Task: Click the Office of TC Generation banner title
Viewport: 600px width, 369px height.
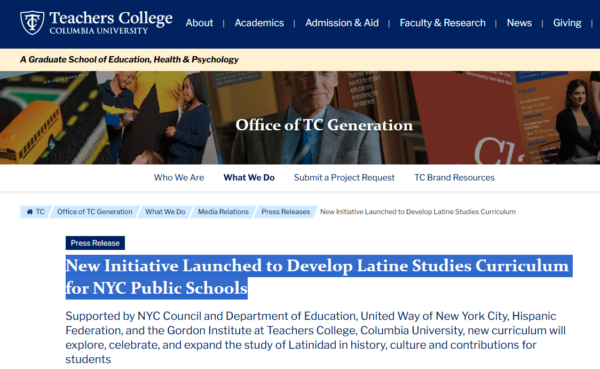Action: 324,125
